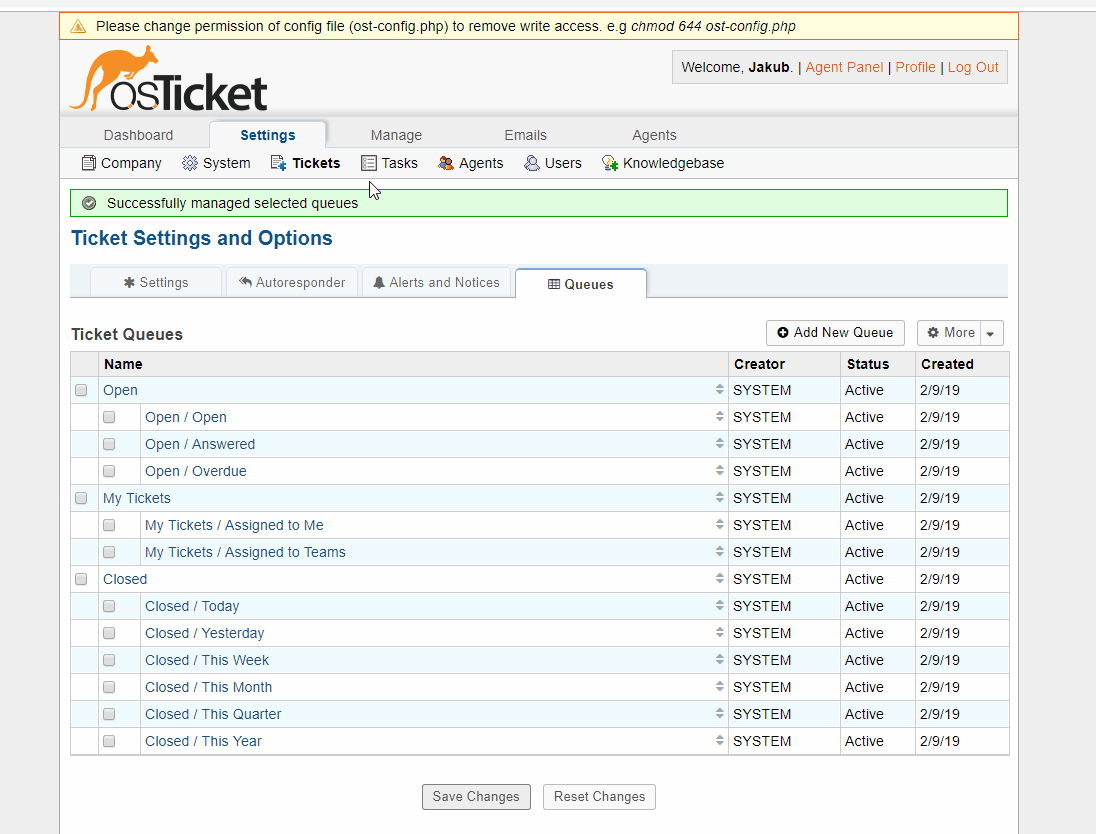Open Knowledgebase via its book icon
Screen dimensions: 1096x834
609,162
